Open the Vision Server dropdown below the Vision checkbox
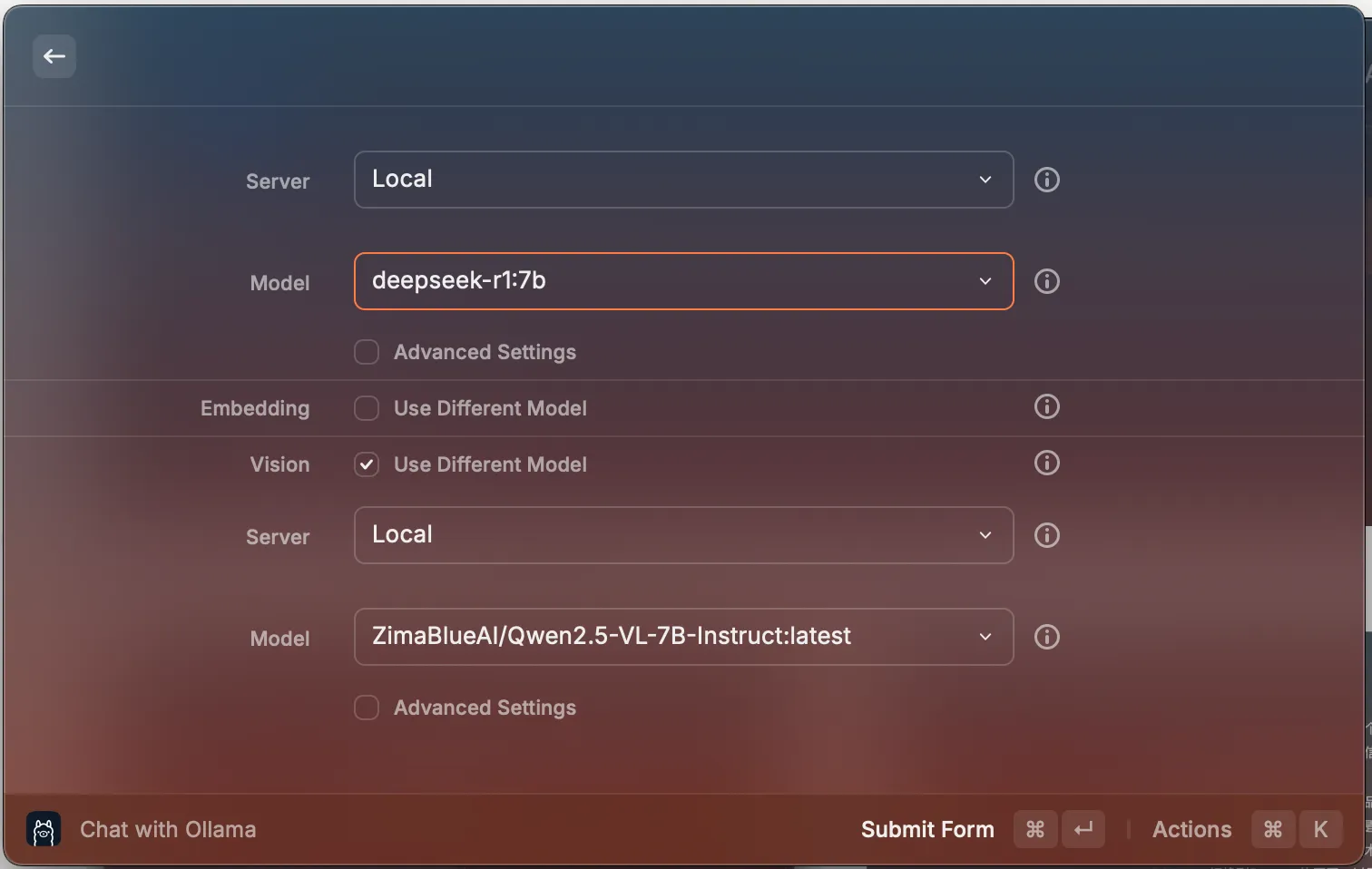Viewport: 1372px width, 869px height. (x=682, y=535)
